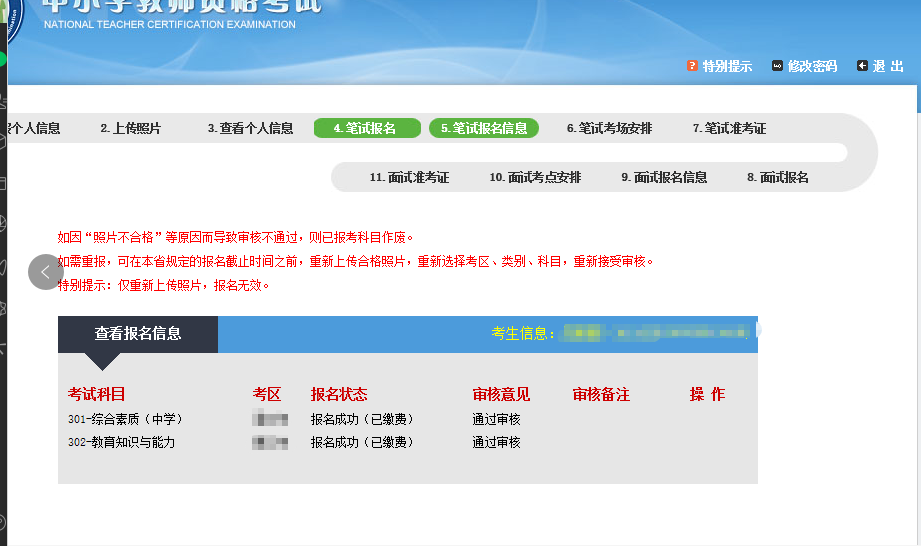Go to step 3 查看个人信息
This screenshot has width=921, height=546.
pos(250,129)
